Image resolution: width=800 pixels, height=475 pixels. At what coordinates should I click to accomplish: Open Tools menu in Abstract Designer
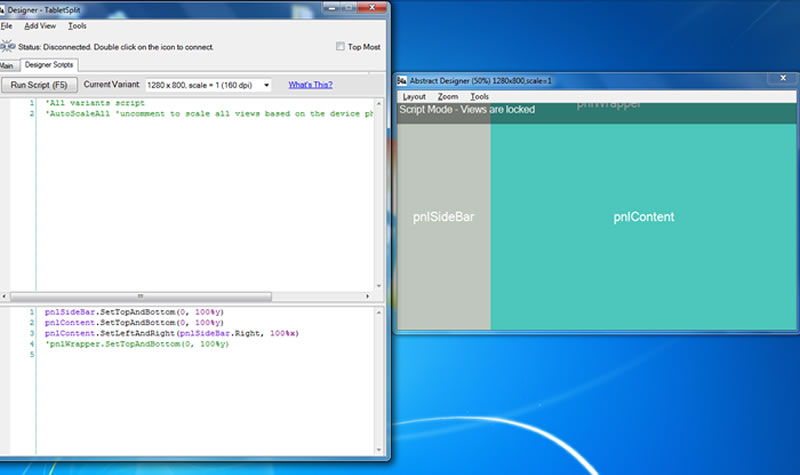tap(480, 96)
